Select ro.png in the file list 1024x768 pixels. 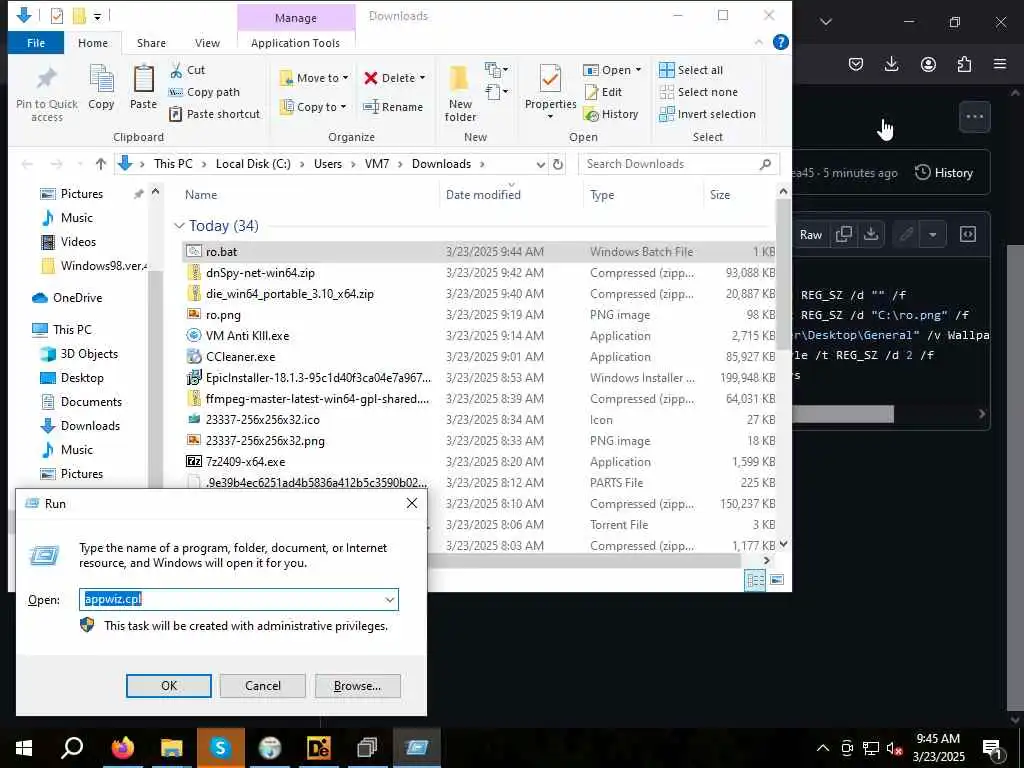478,315
